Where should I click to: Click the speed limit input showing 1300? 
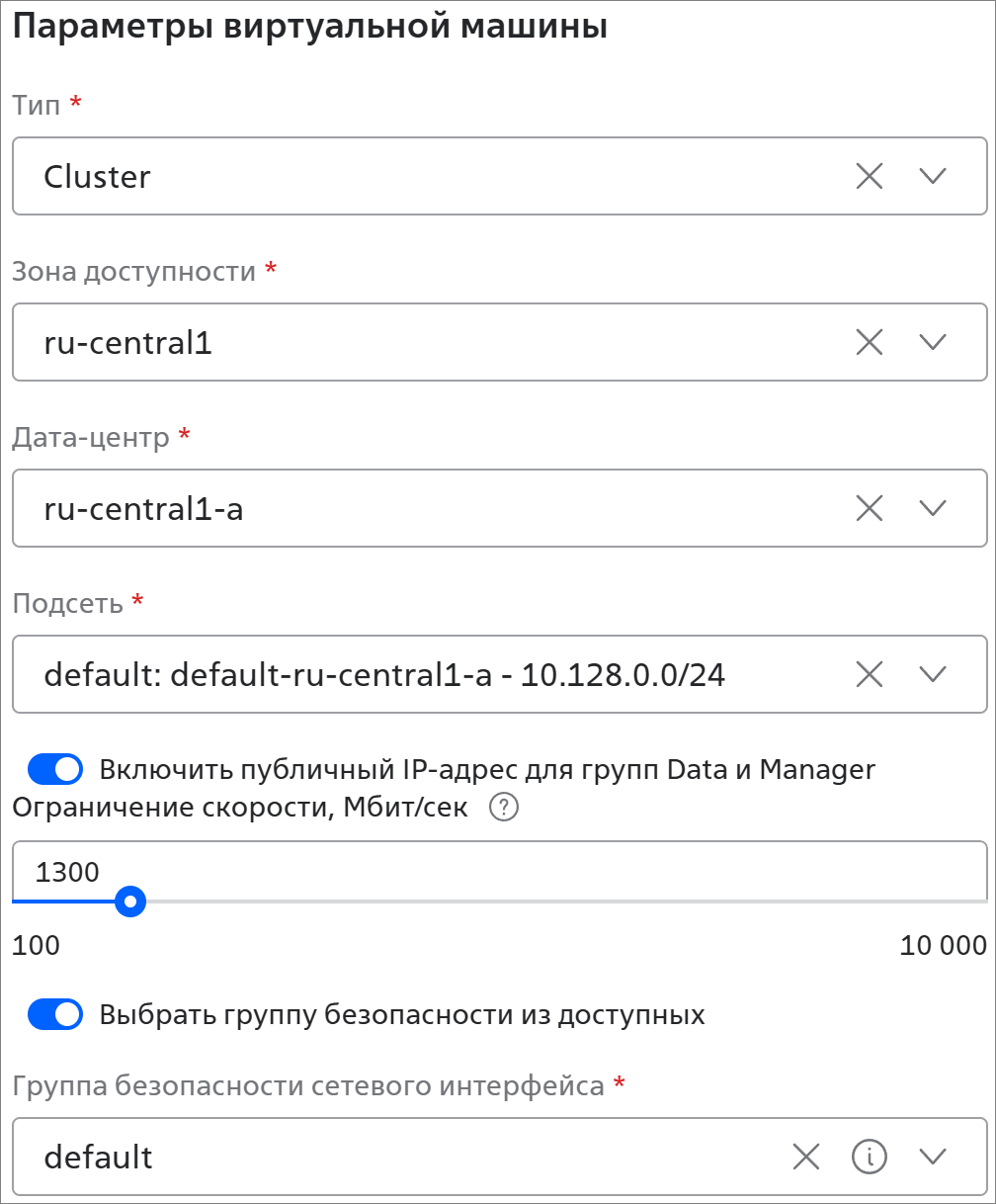click(494, 872)
